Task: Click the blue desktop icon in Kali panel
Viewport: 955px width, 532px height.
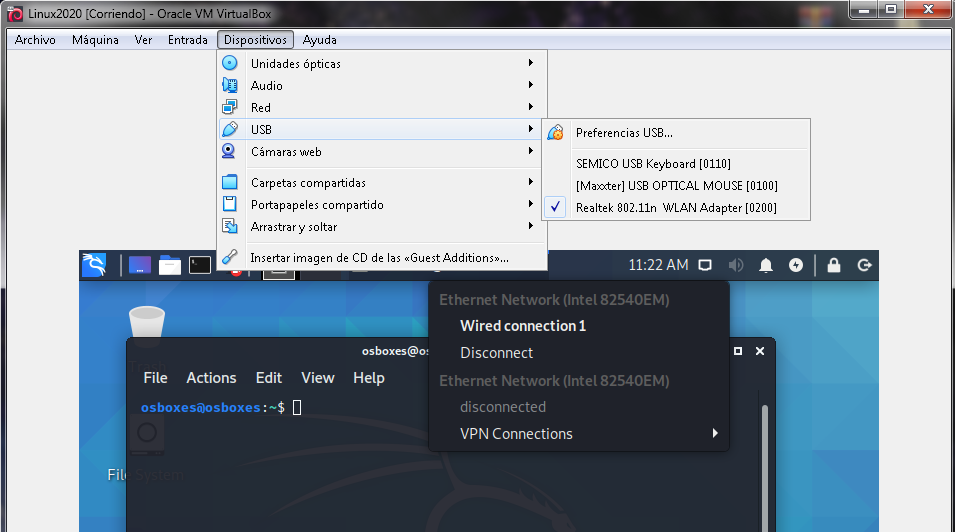Action: tap(139, 265)
